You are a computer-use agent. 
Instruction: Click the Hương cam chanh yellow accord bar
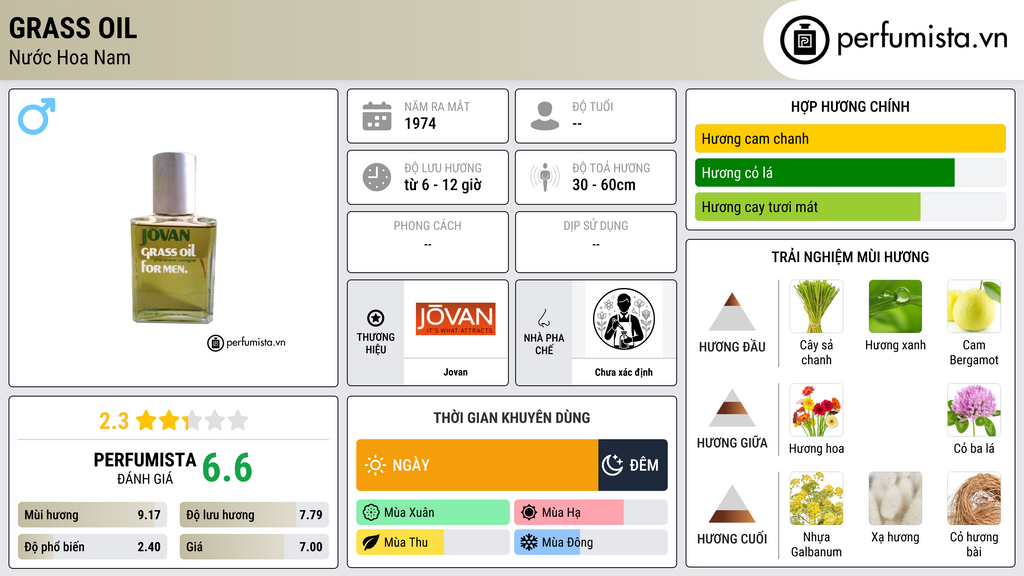pos(850,138)
